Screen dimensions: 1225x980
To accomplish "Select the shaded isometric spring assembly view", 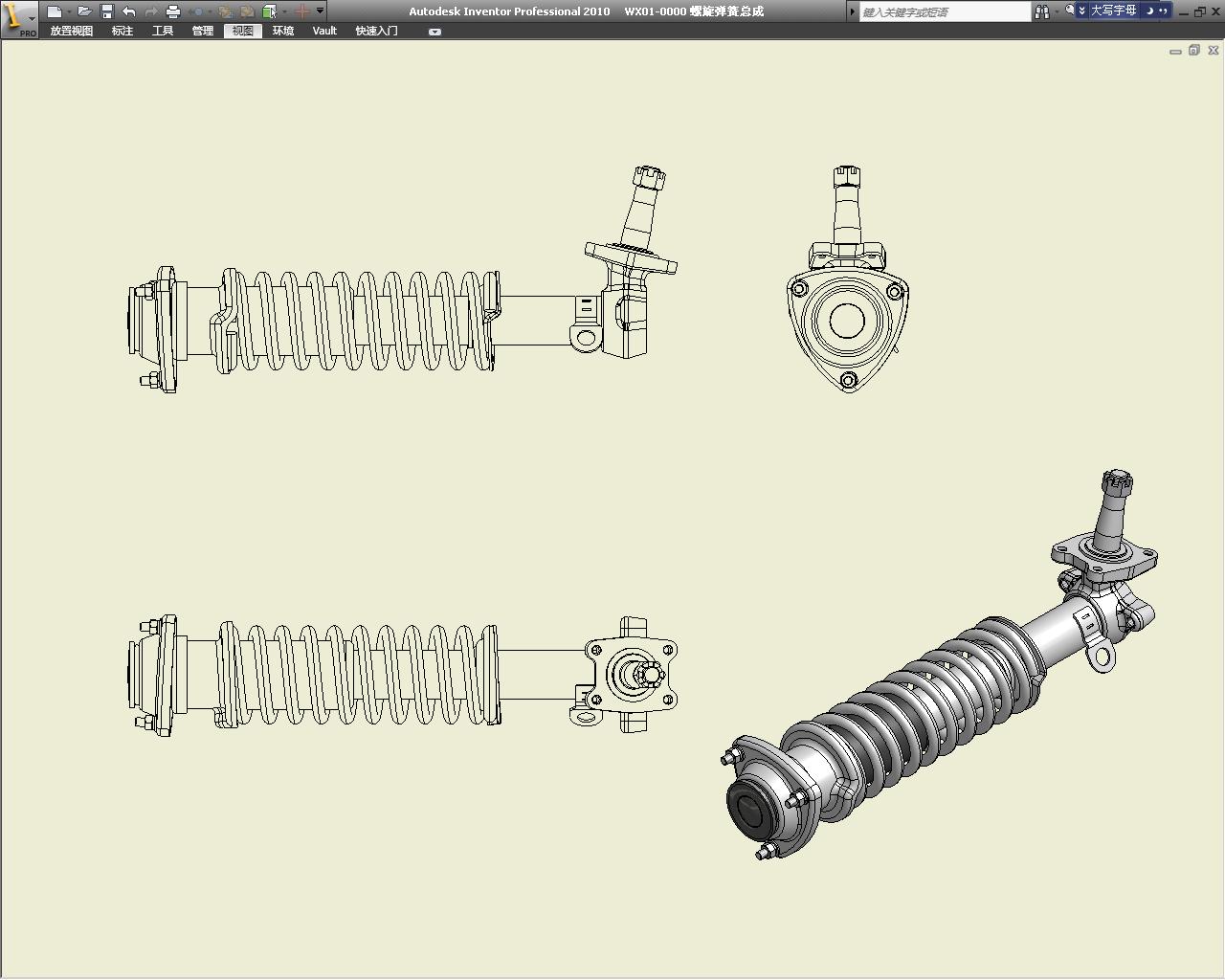I will tap(939, 664).
